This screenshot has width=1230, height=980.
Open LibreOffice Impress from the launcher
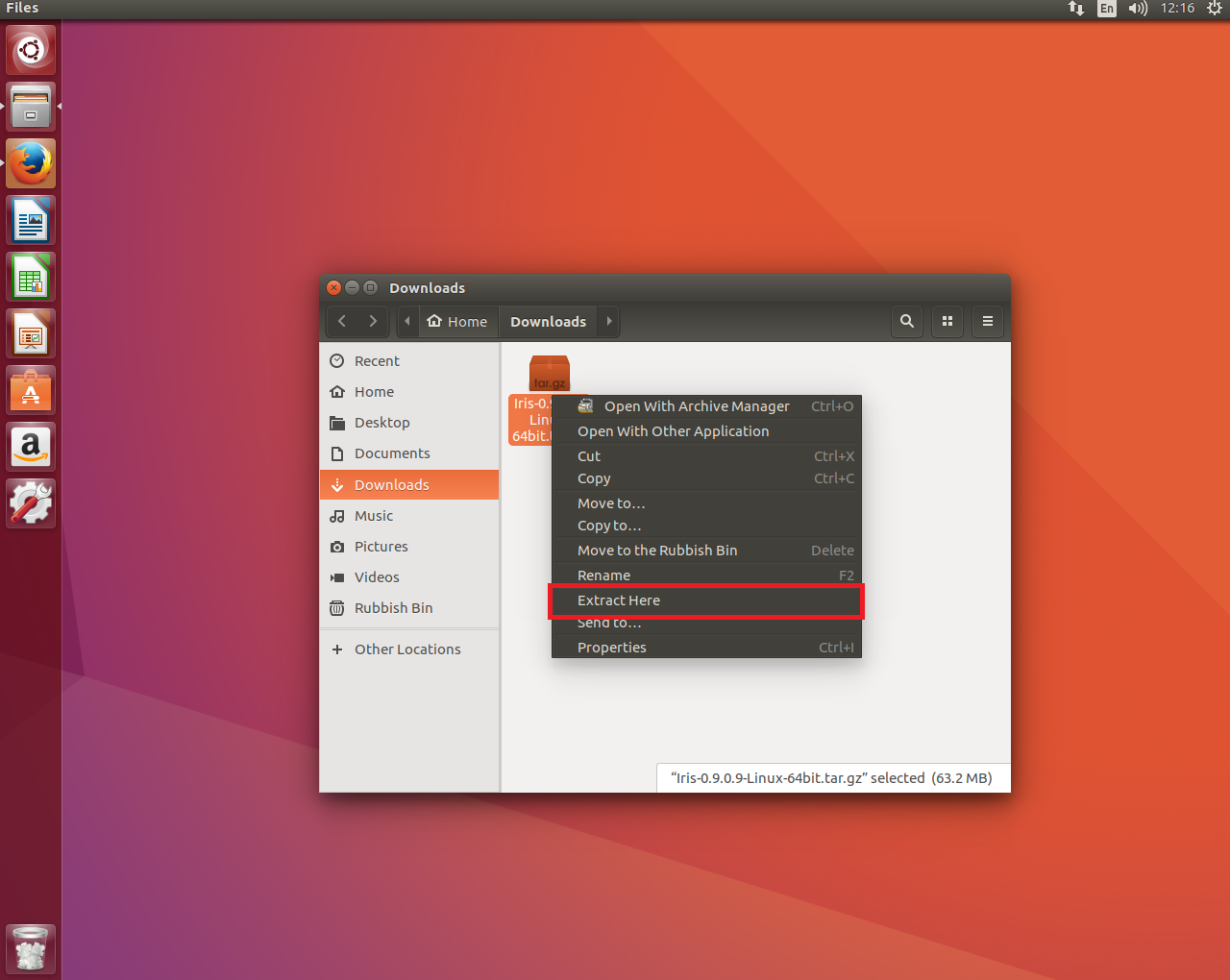[31, 333]
